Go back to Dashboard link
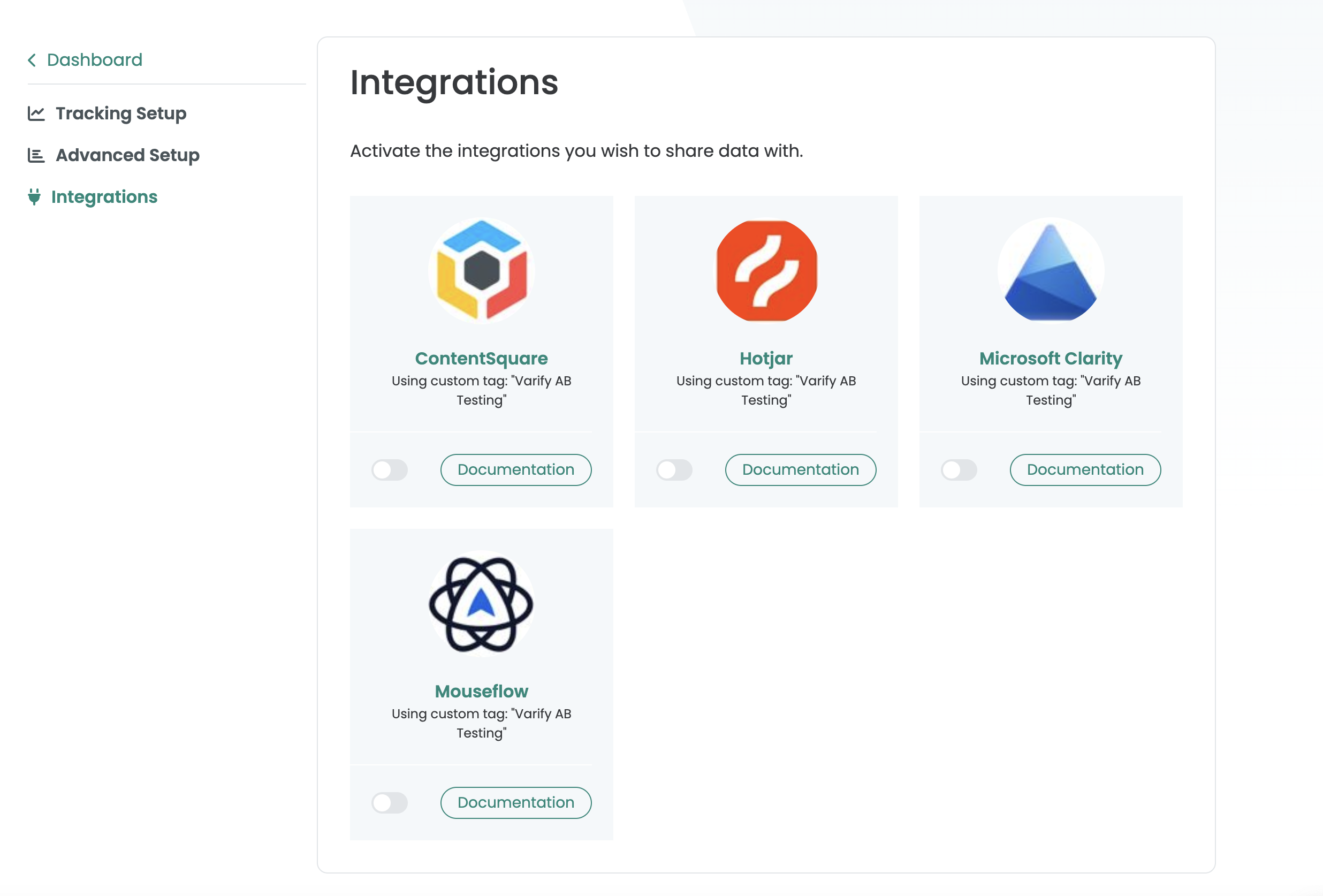 95,60
